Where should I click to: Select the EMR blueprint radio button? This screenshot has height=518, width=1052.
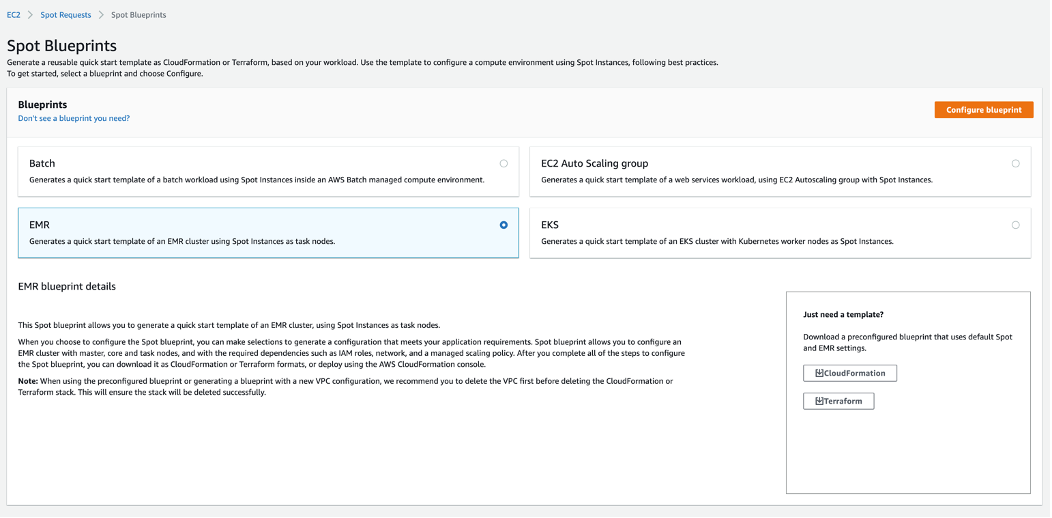(x=504, y=225)
